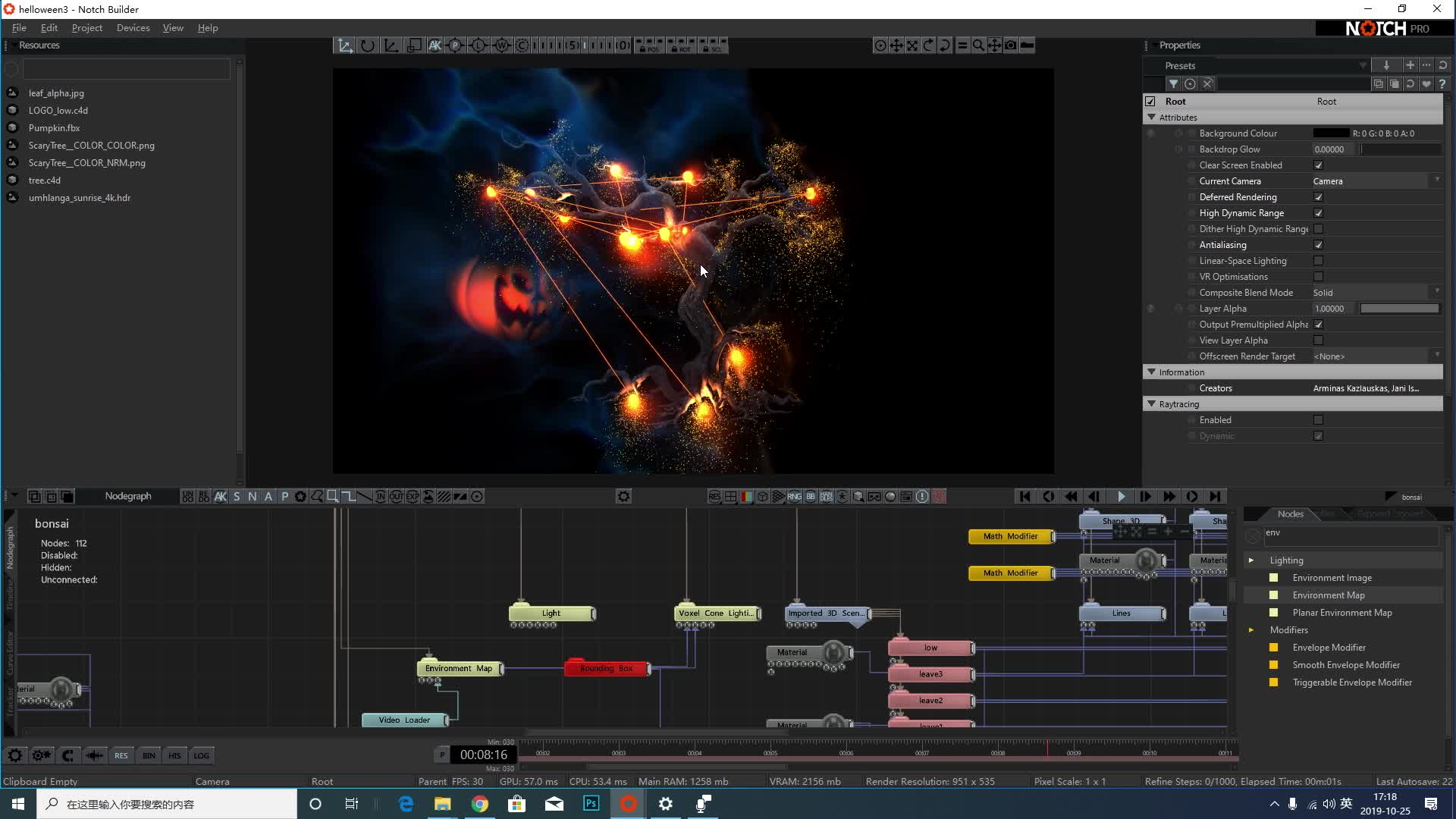
Task: Open nodegraph settings gear icon
Action: click(623, 497)
